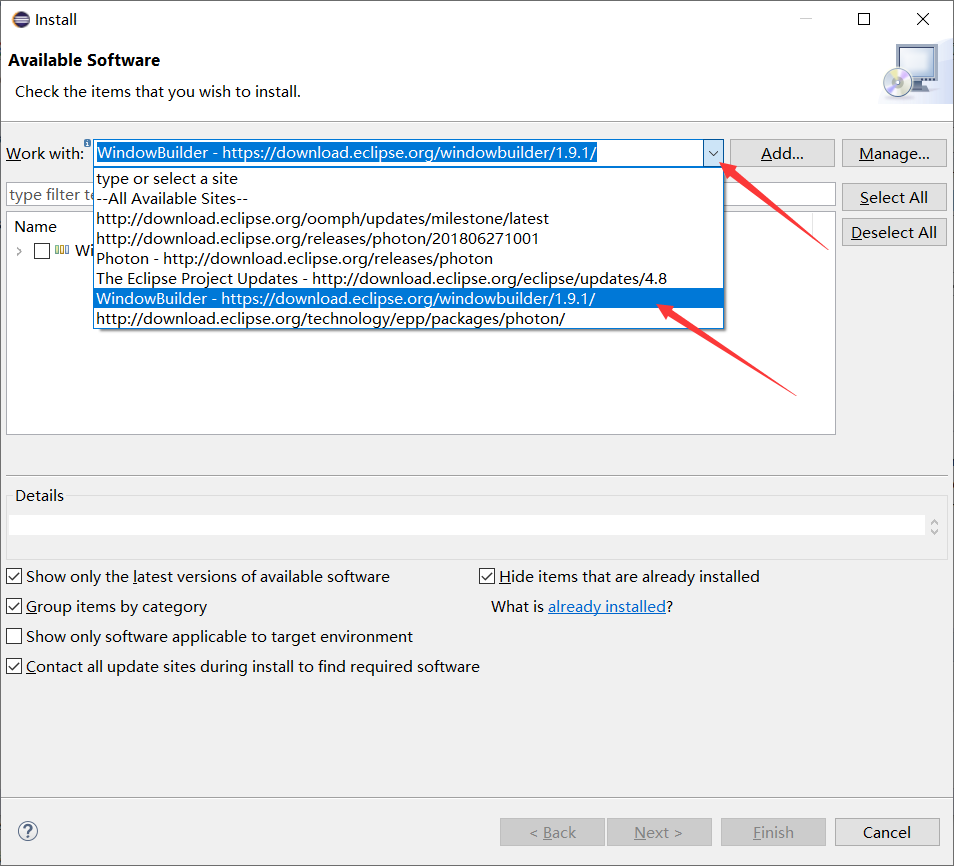Click the Eclipse icon in the title bar
This screenshot has height=866, width=954.
(20, 19)
